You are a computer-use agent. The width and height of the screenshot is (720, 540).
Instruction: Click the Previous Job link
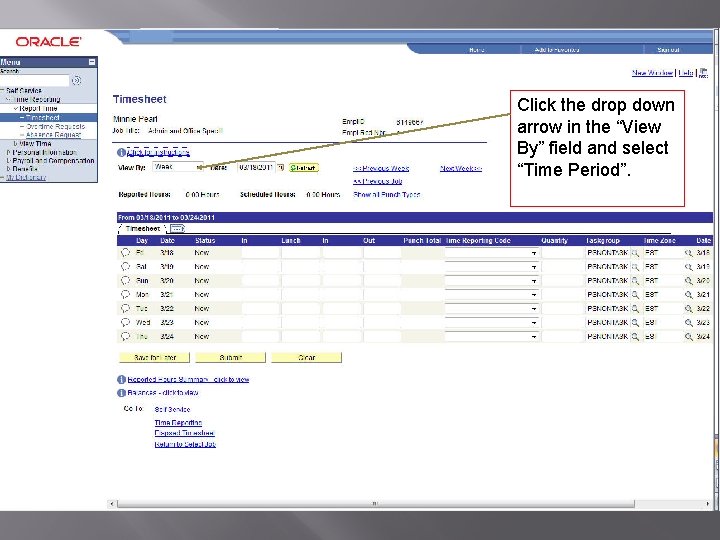tap(377, 181)
